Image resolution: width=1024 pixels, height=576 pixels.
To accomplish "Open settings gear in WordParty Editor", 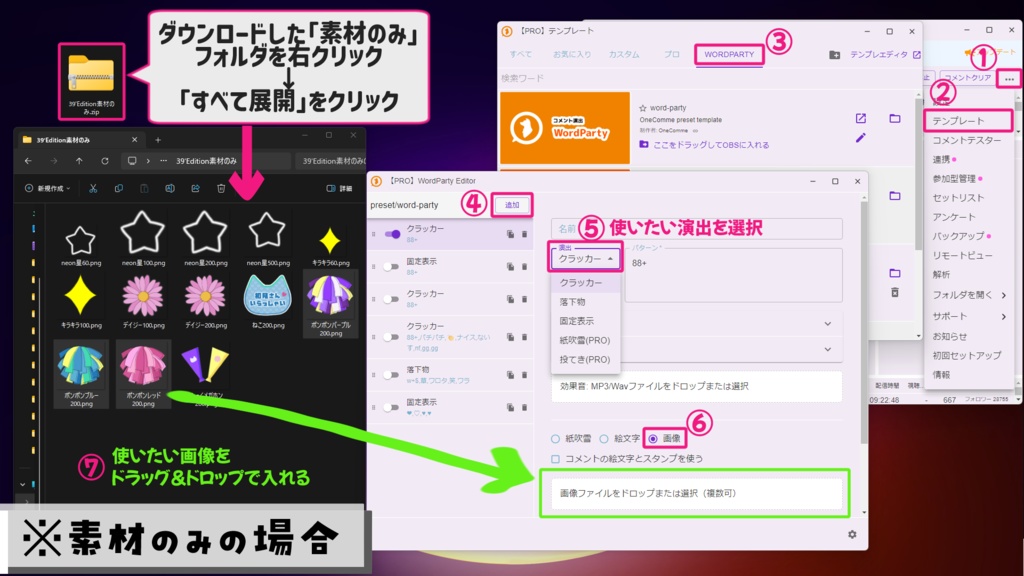I will pos(852,534).
